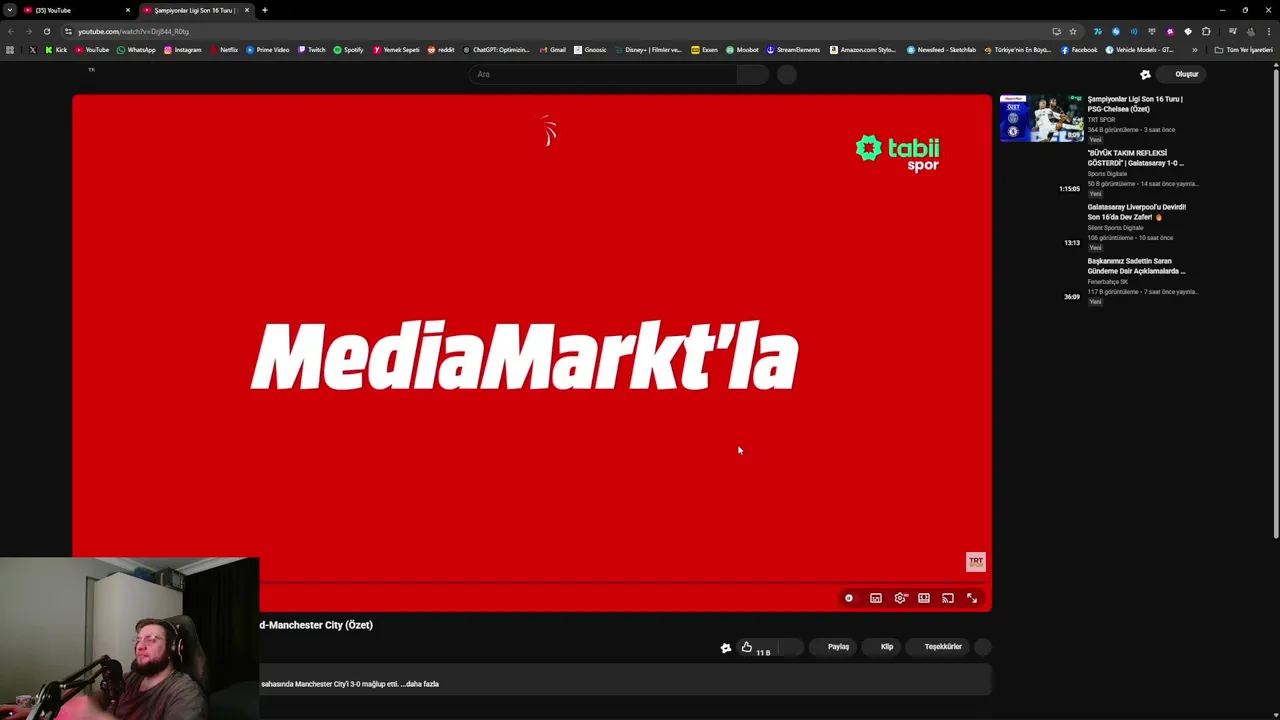Open Prime Video bookmark
Image resolution: width=1280 pixels, height=720 pixels.
(267, 50)
